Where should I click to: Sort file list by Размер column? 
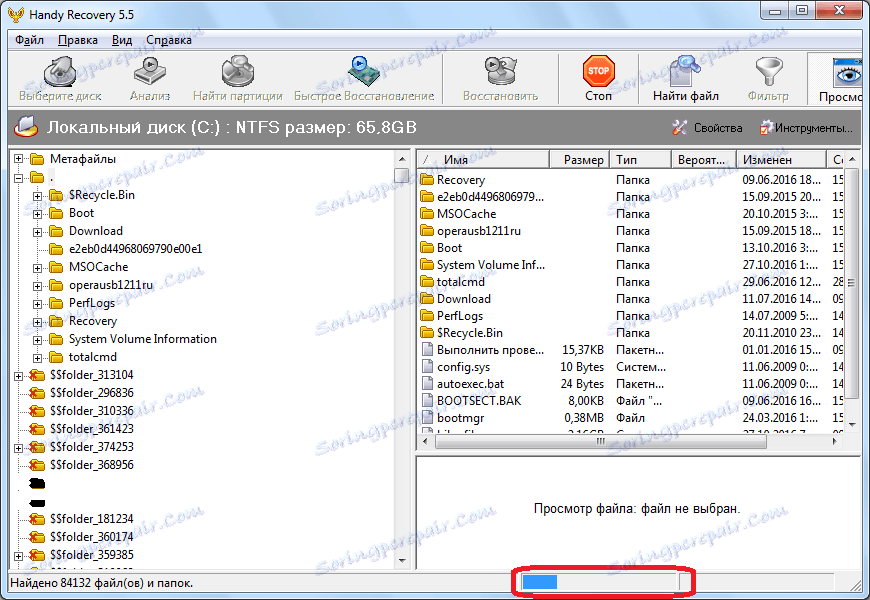click(579, 159)
